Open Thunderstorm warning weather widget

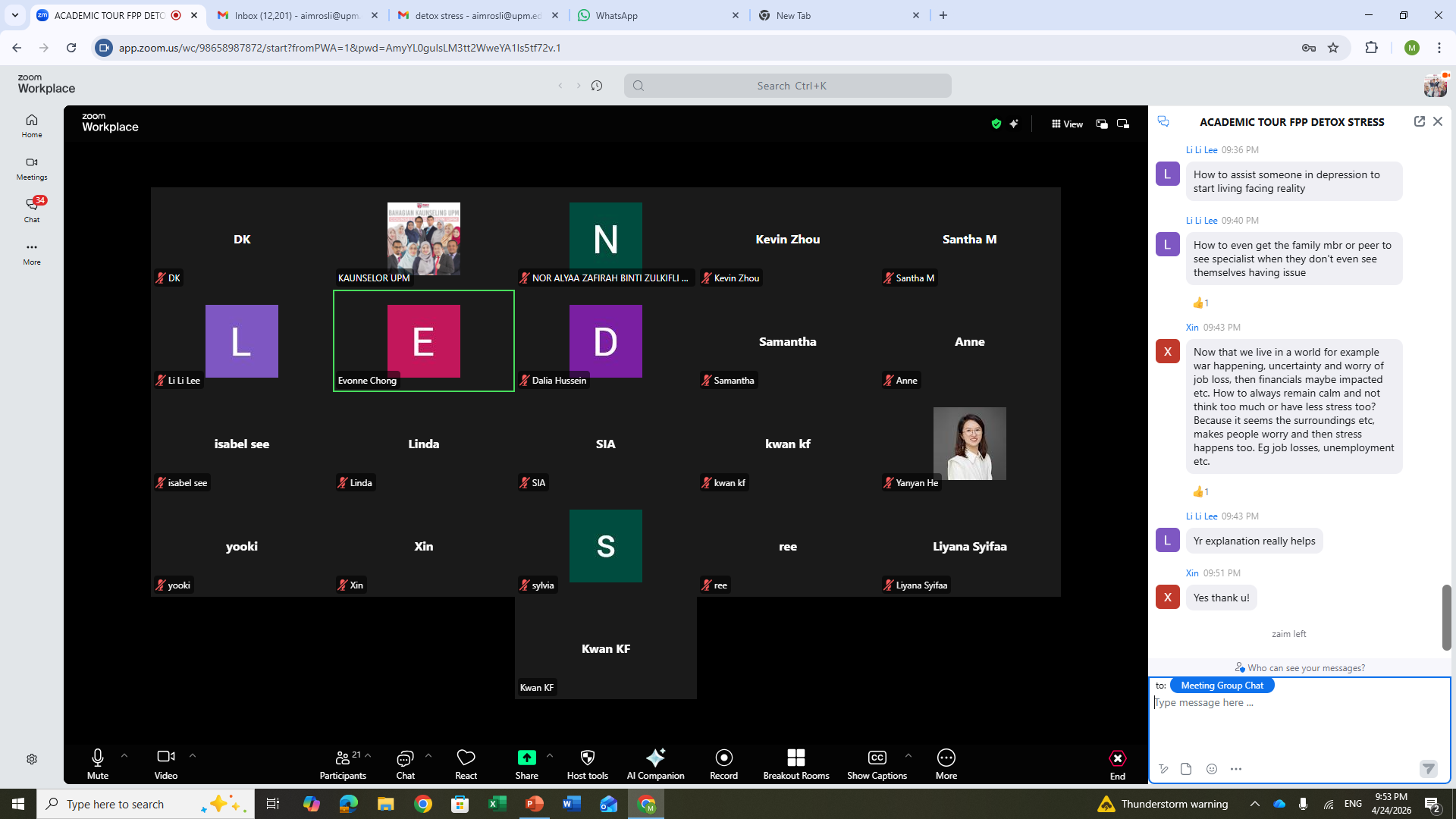point(1164,804)
